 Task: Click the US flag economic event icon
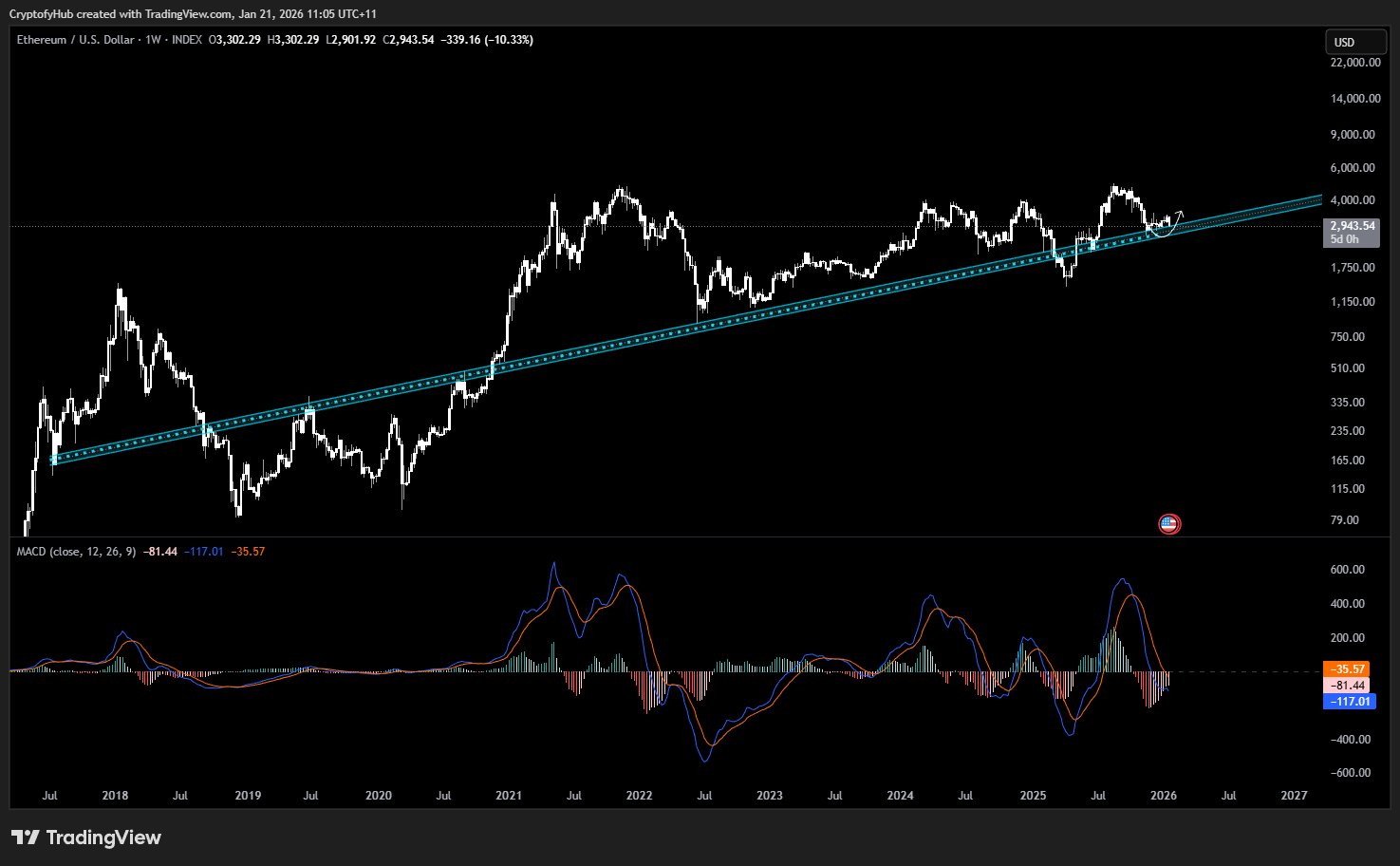[1169, 523]
